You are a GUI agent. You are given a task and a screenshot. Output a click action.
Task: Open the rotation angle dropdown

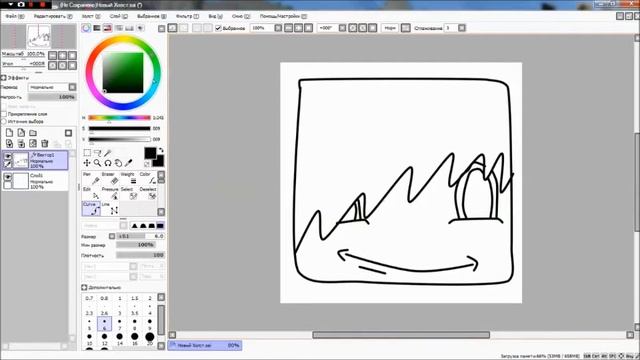point(342,28)
